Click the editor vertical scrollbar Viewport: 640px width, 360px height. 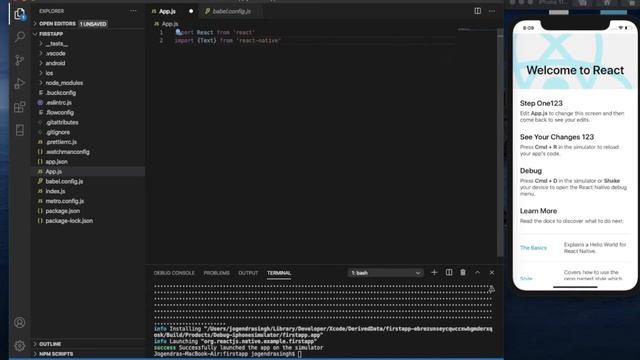(500, 143)
